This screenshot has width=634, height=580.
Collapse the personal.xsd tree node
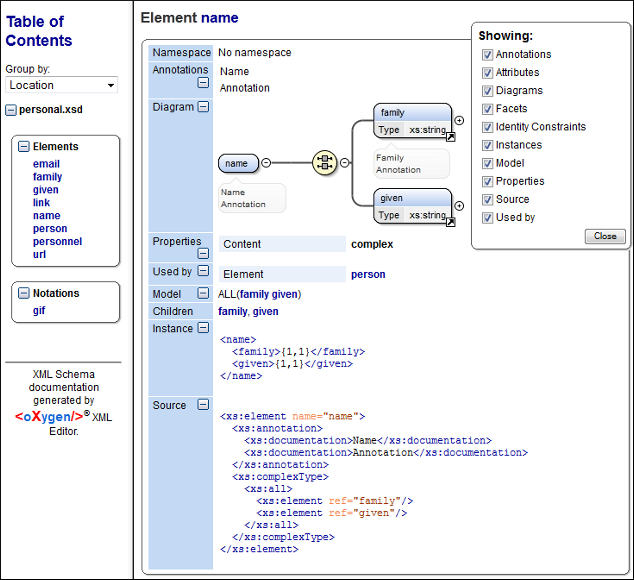11,110
